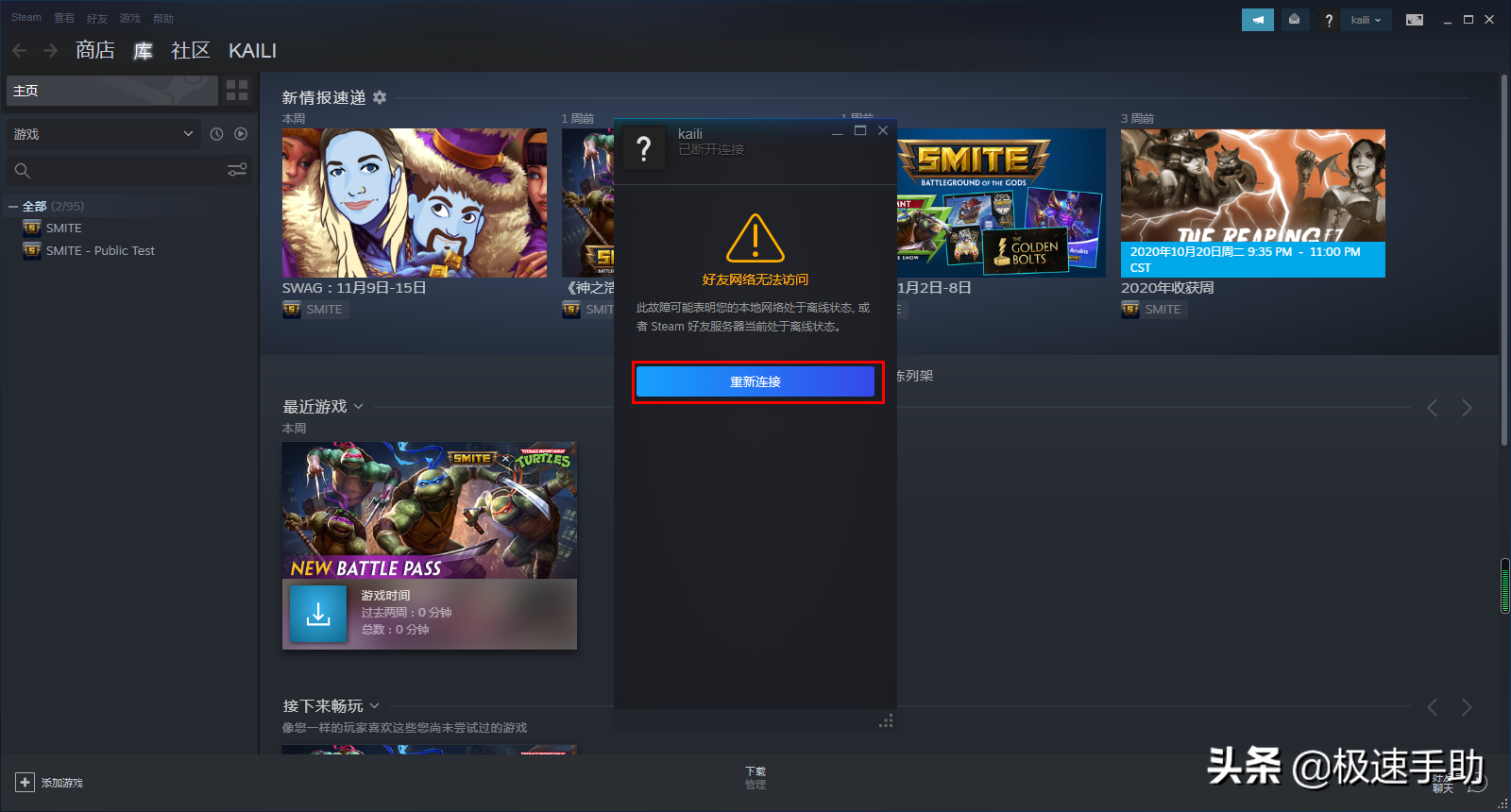This screenshot has height=812, width=1511.
Task: Click the SMITE tag under 2020年收获周
Action: (x=1154, y=309)
